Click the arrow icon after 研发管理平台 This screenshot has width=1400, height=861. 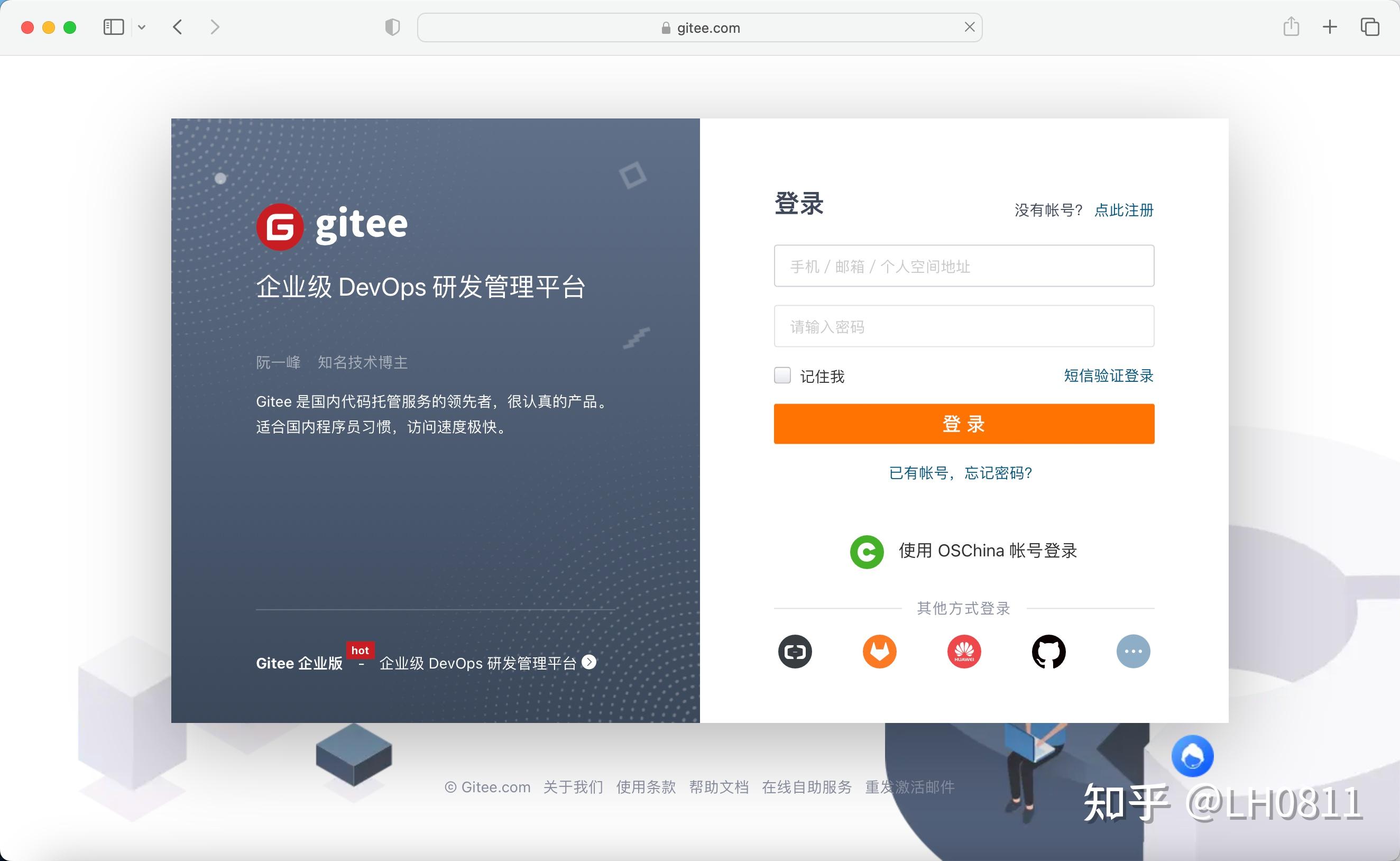tap(589, 662)
